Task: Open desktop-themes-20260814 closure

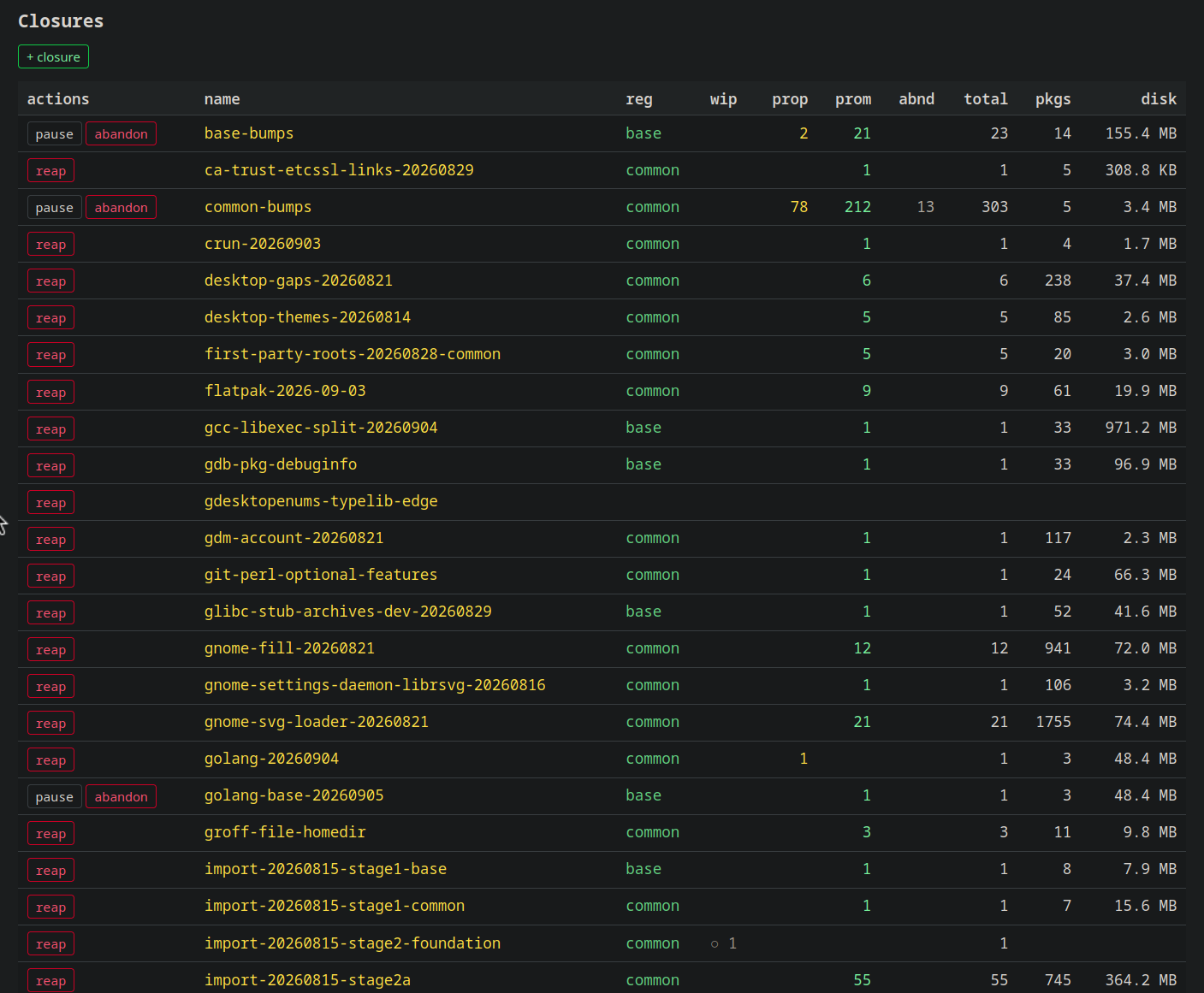Action: coord(307,317)
